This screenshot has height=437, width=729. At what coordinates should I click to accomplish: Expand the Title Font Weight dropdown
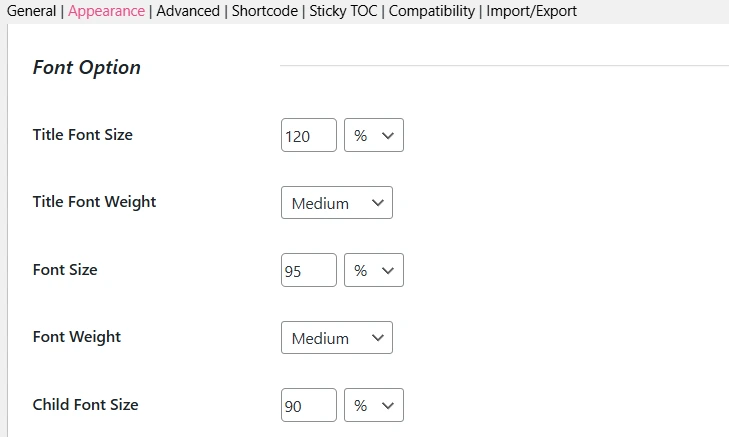pos(337,203)
